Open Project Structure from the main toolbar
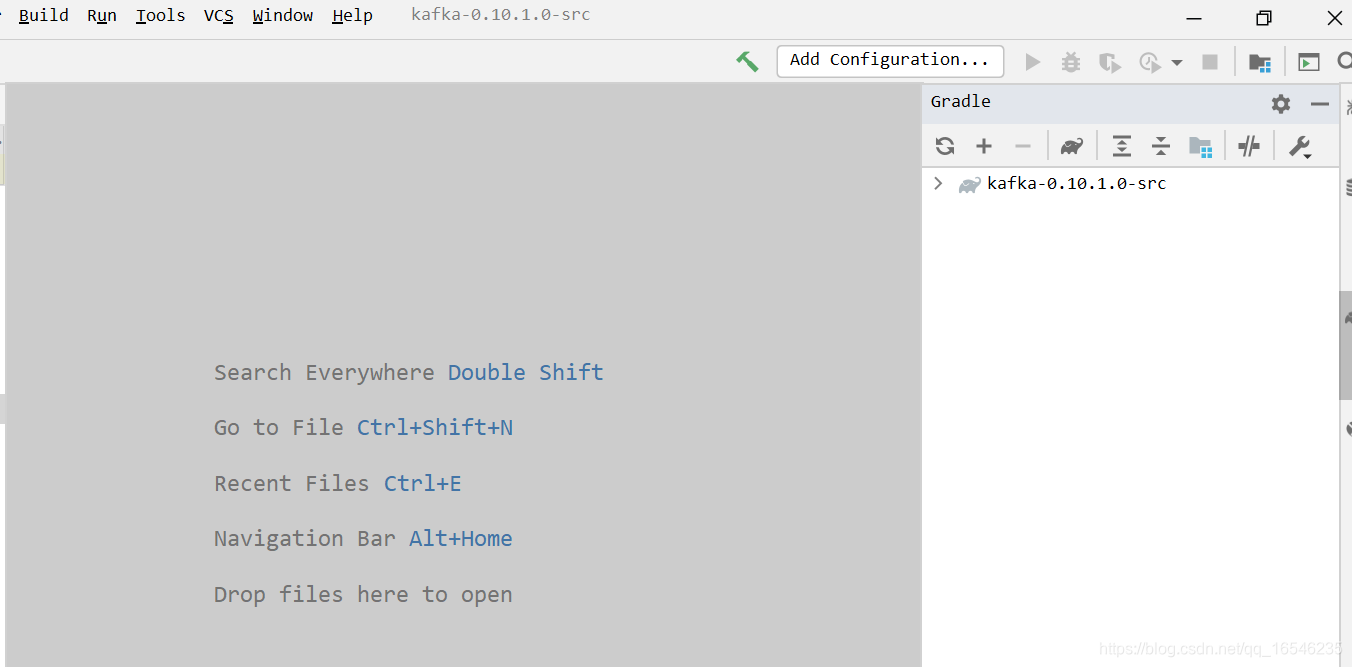 point(1260,62)
